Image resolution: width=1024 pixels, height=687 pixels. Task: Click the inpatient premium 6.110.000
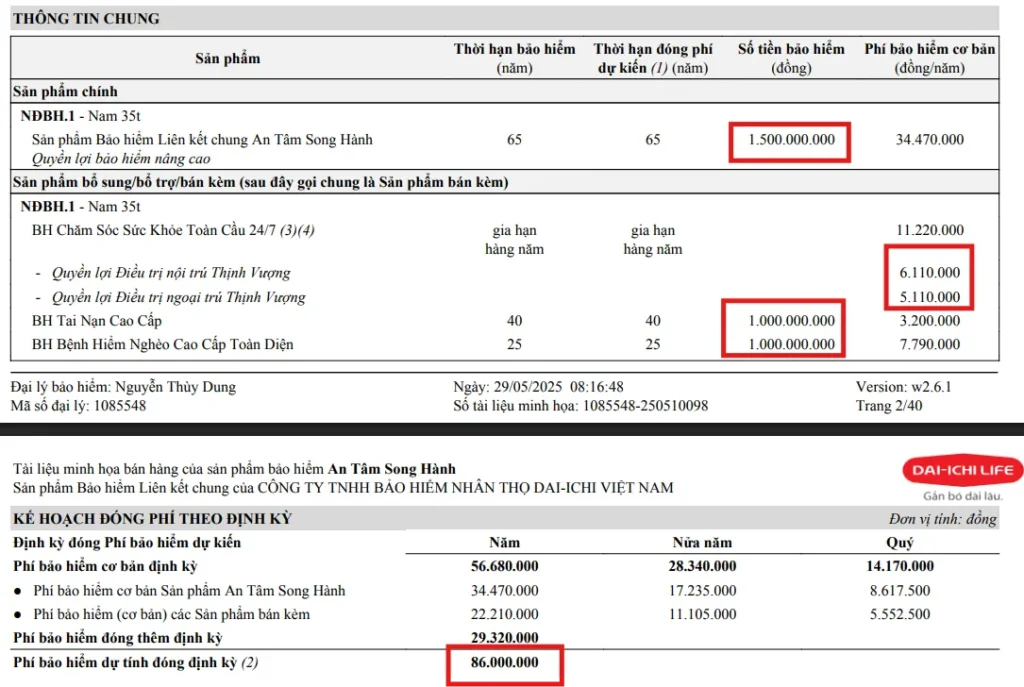[x=929, y=272]
